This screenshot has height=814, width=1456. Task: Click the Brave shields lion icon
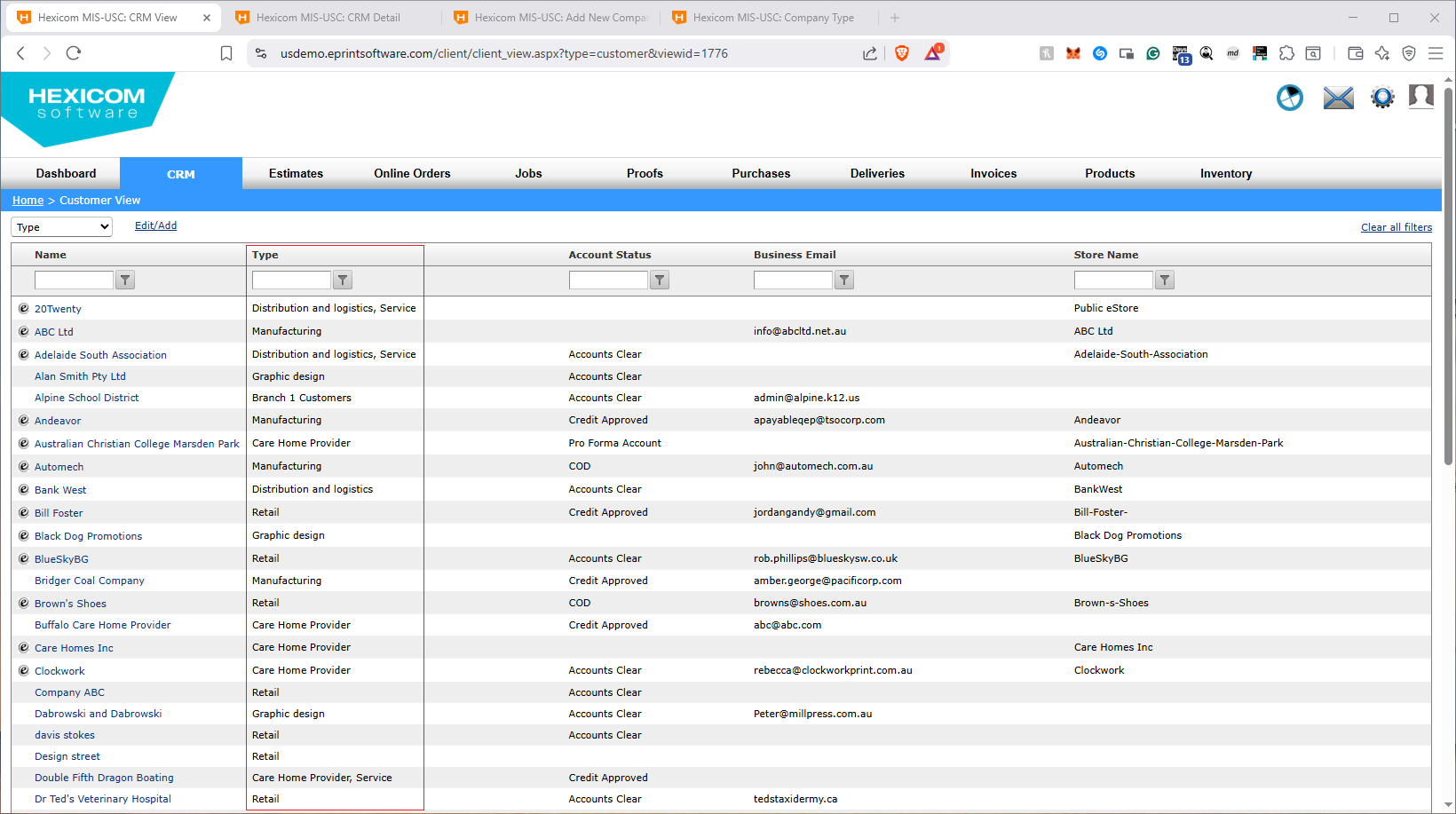[x=902, y=53]
